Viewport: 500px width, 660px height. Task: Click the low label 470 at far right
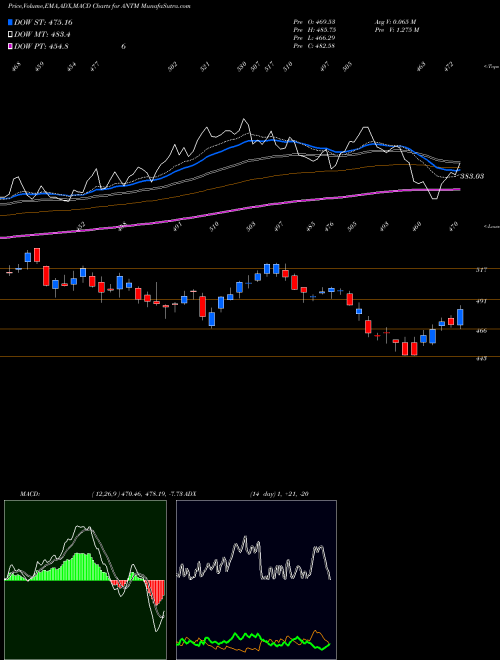(453, 227)
